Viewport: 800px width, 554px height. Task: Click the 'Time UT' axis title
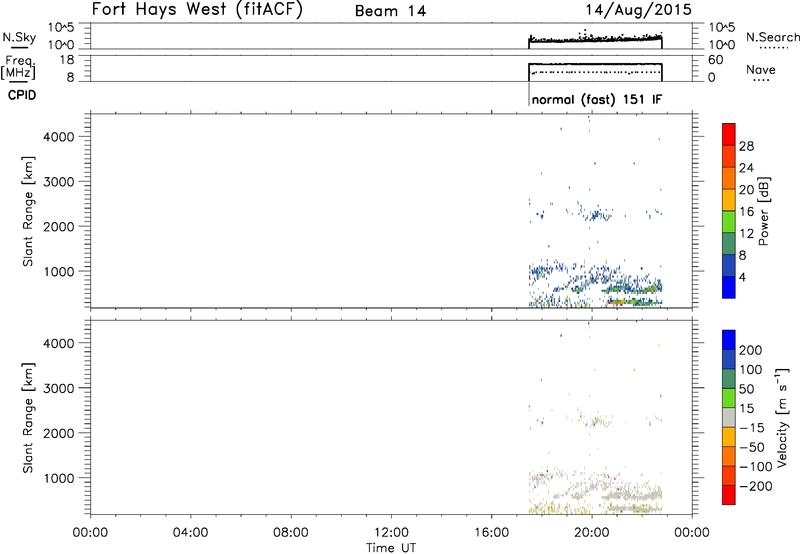(391, 548)
